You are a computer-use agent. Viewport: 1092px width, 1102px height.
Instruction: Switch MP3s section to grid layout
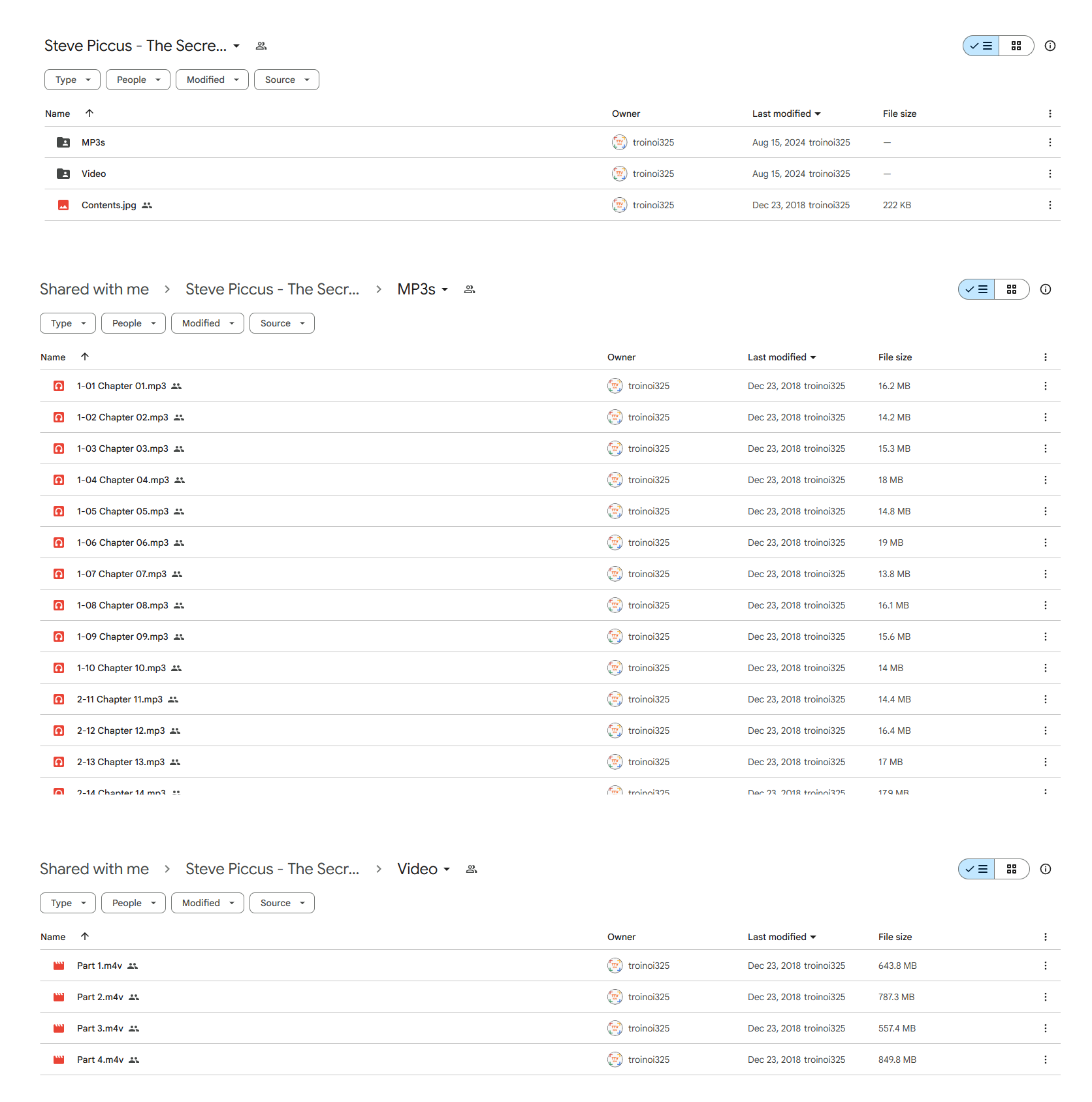click(x=1012, y=289)
